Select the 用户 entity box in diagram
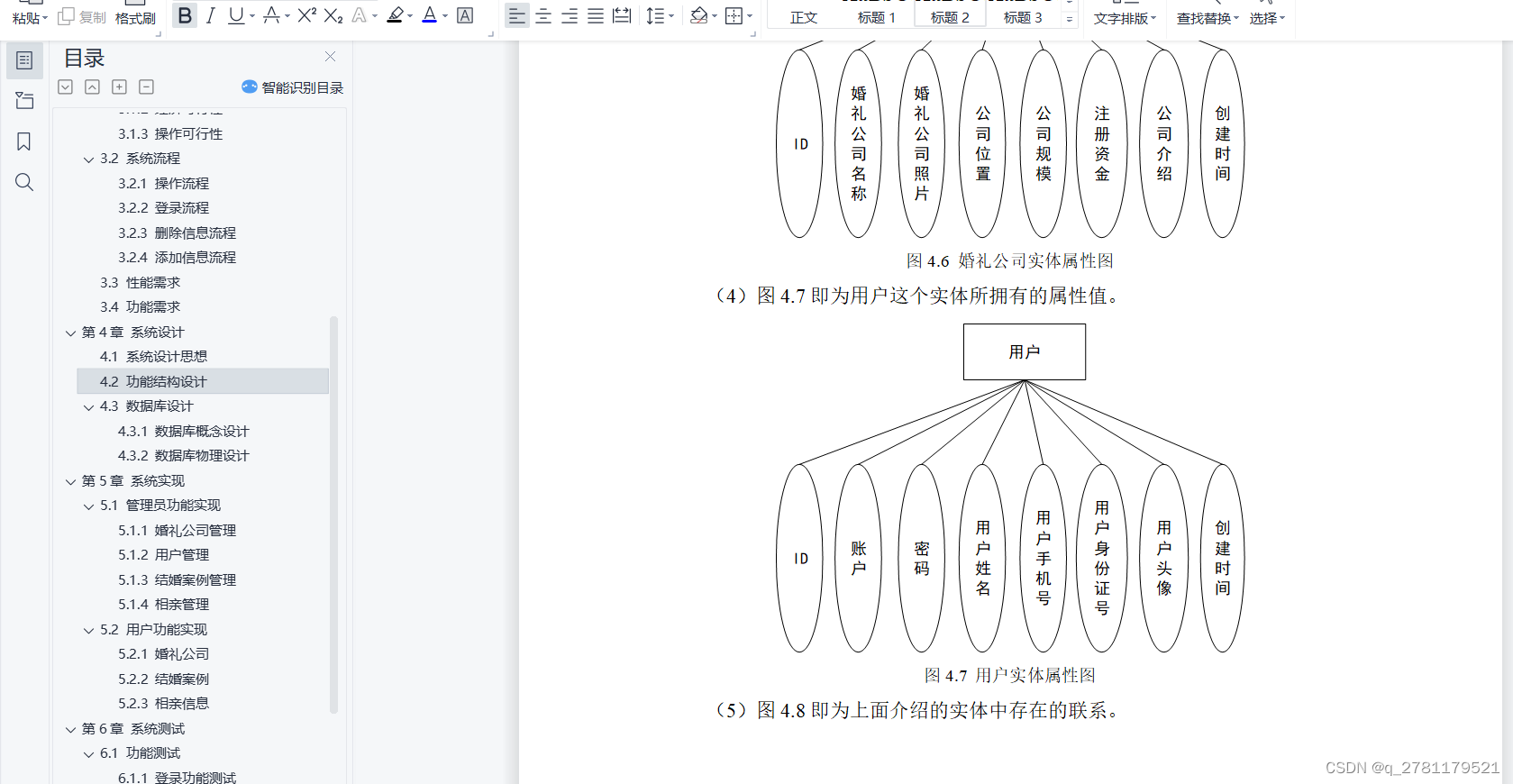This screenshot has width=1513, height=784. pyautogui.click(x=1024, y=351)
